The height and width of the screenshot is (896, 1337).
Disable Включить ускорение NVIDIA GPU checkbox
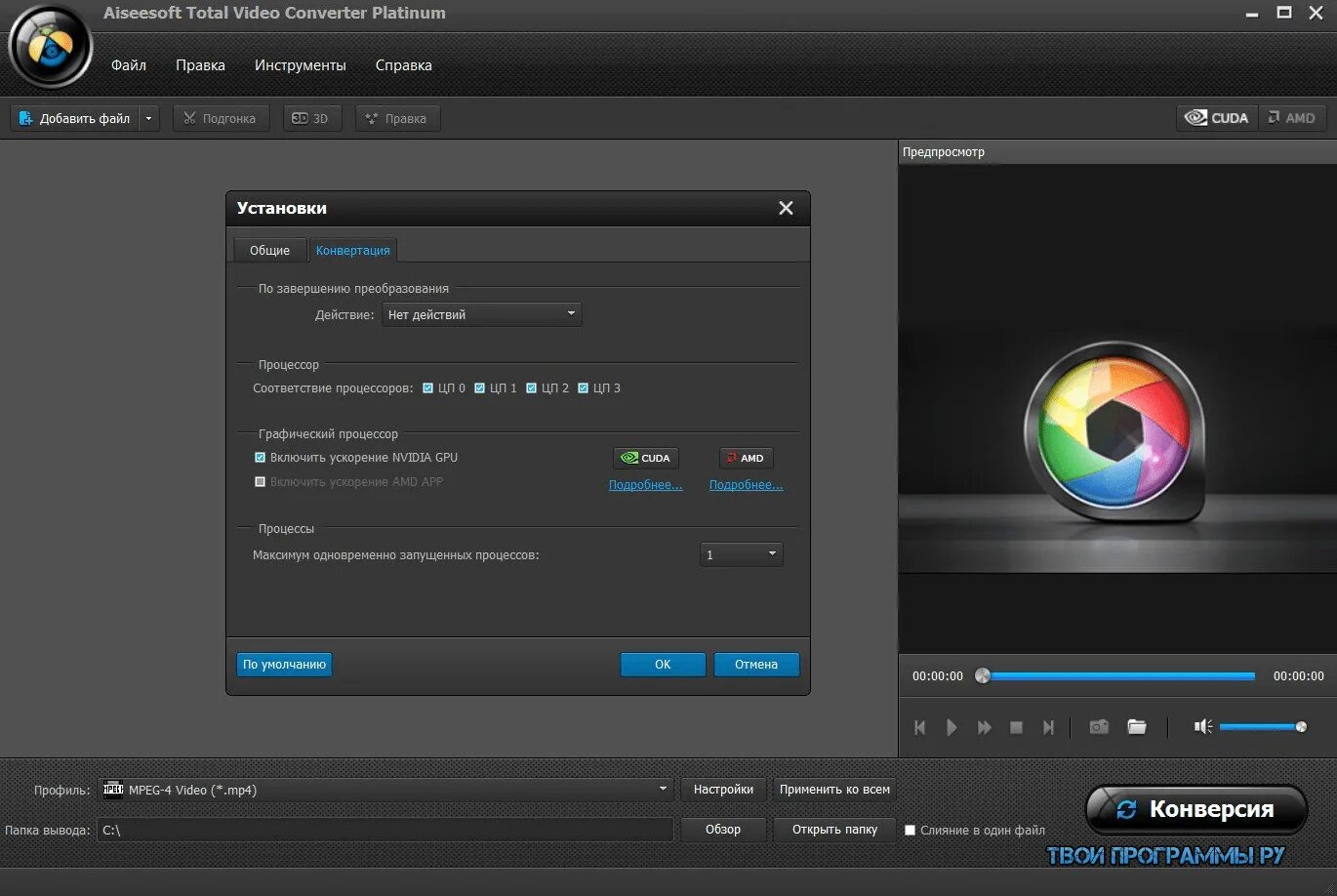[x=260, y=458]
